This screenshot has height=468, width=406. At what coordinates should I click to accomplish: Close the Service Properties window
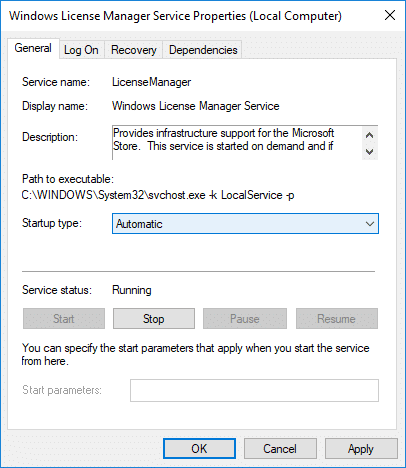point(390,15)
